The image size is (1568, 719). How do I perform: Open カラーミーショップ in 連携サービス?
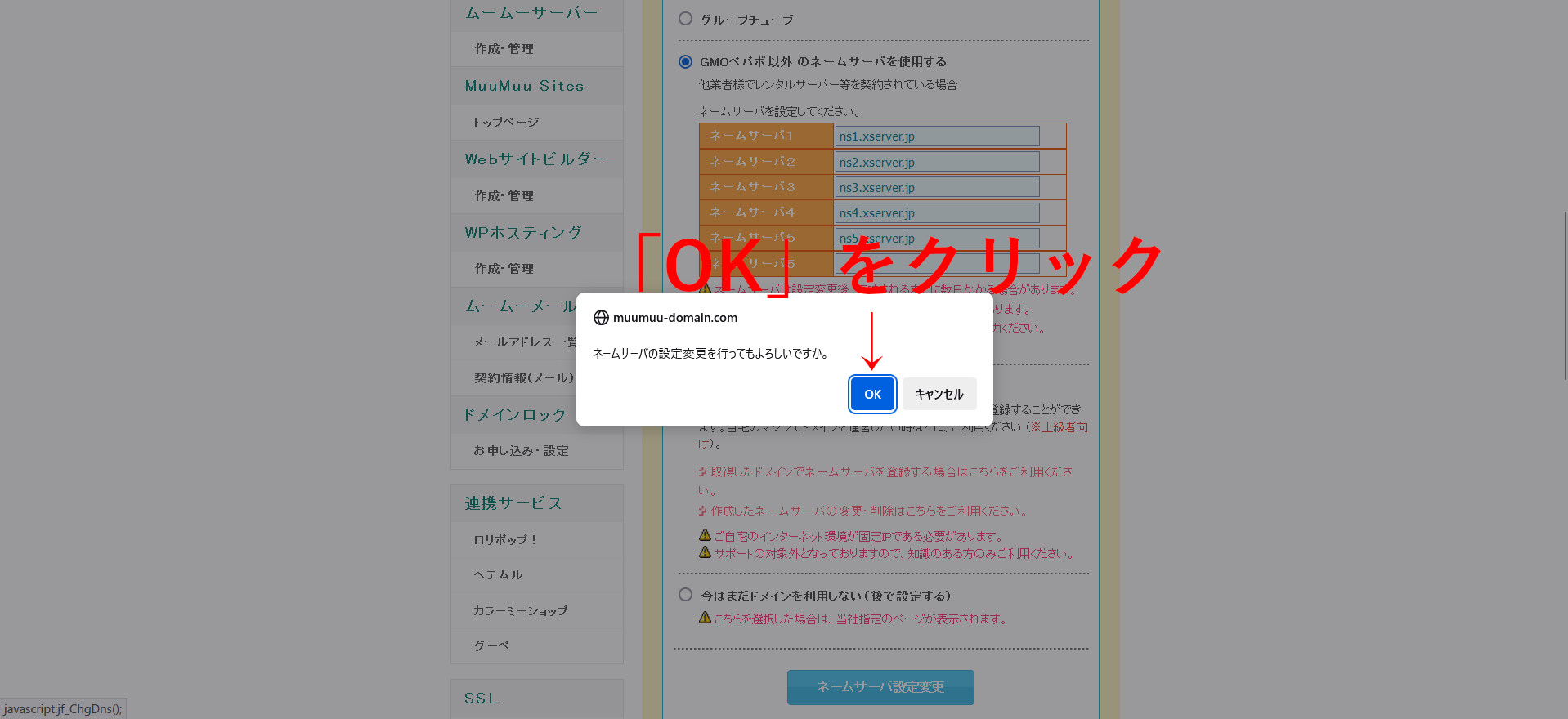click(x=520, y=610)
